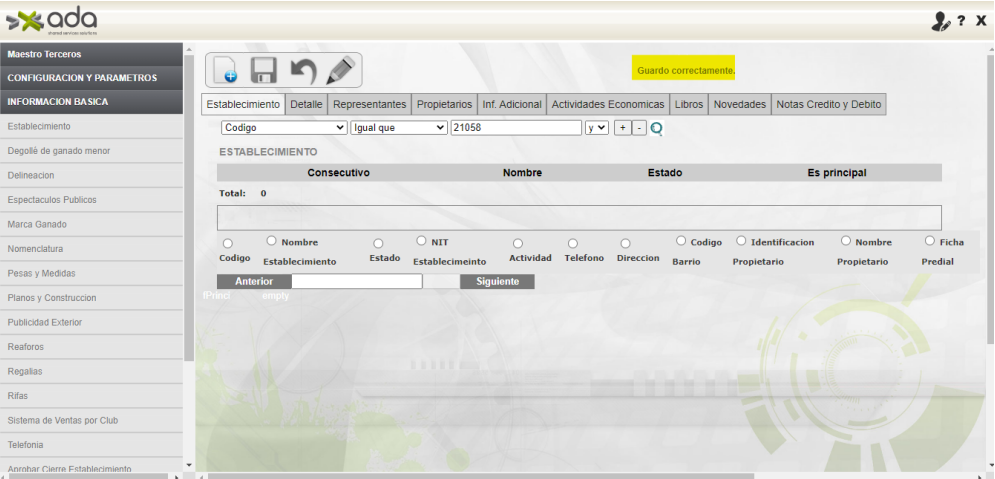The width and height of the screenshot is (995, 479).
Task: Switch to the Actividades Economicas tab
Action: click(x=607, y=104)
